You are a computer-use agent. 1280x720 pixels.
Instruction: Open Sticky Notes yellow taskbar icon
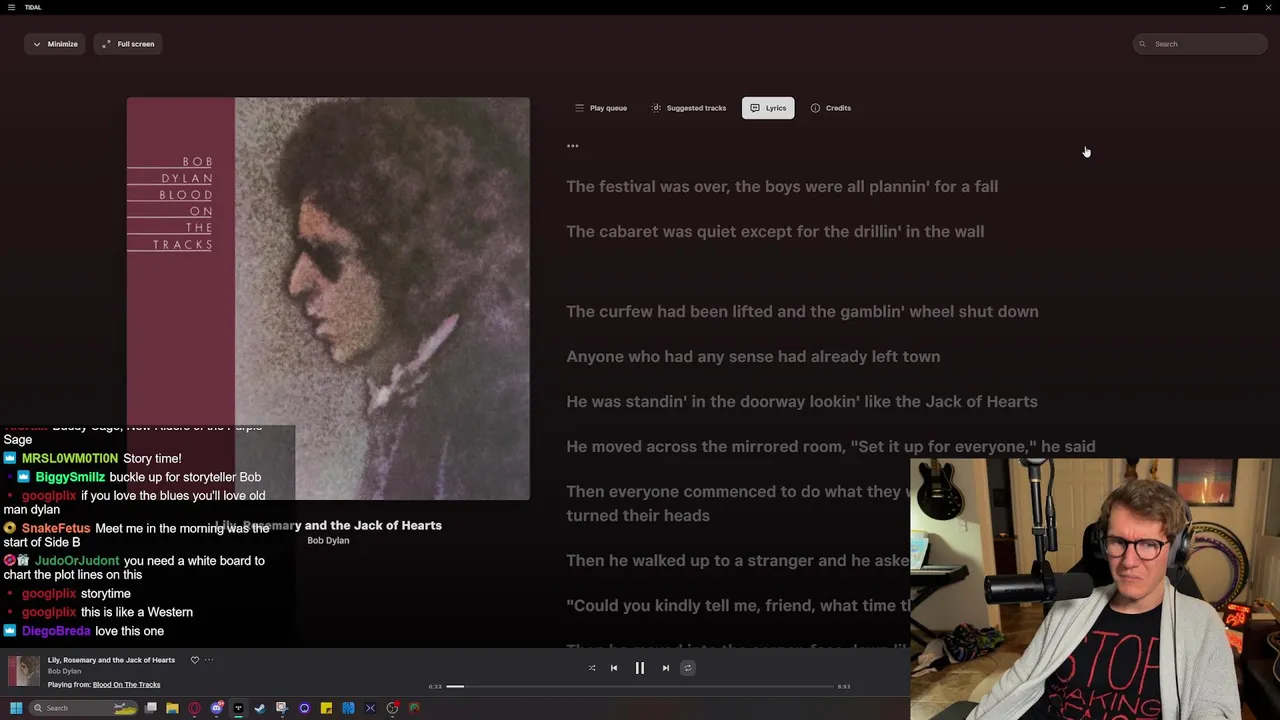pos(326,708)
